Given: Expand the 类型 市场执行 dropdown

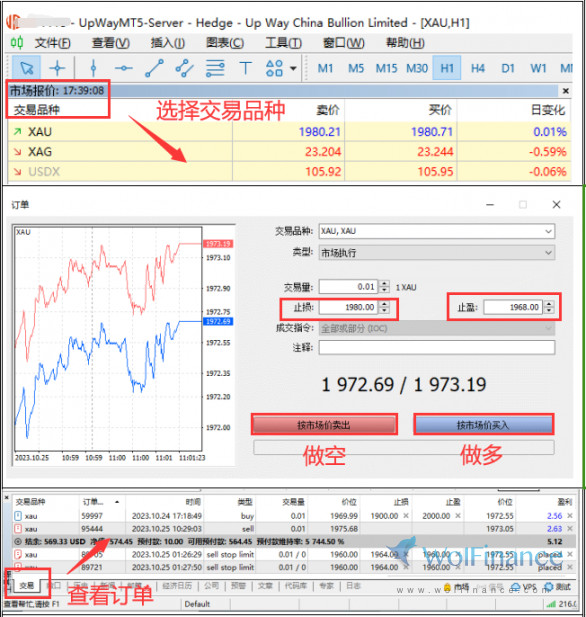Looking at the screenshot, I should [x=548, y=253].
